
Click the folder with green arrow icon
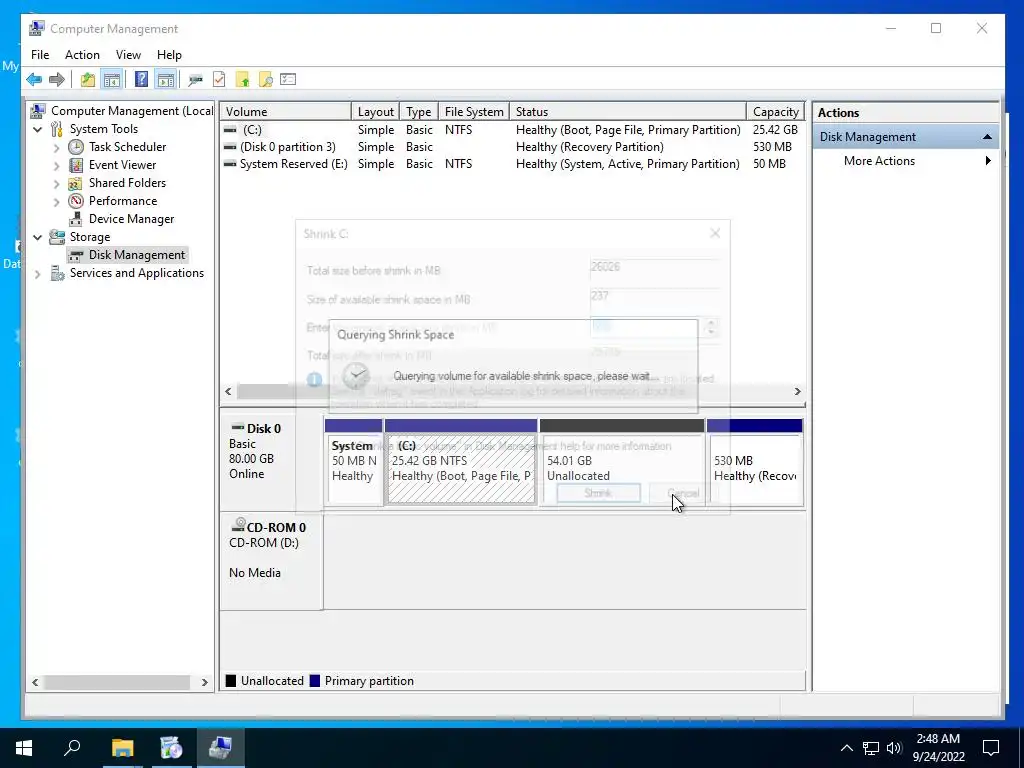[242, 80]
